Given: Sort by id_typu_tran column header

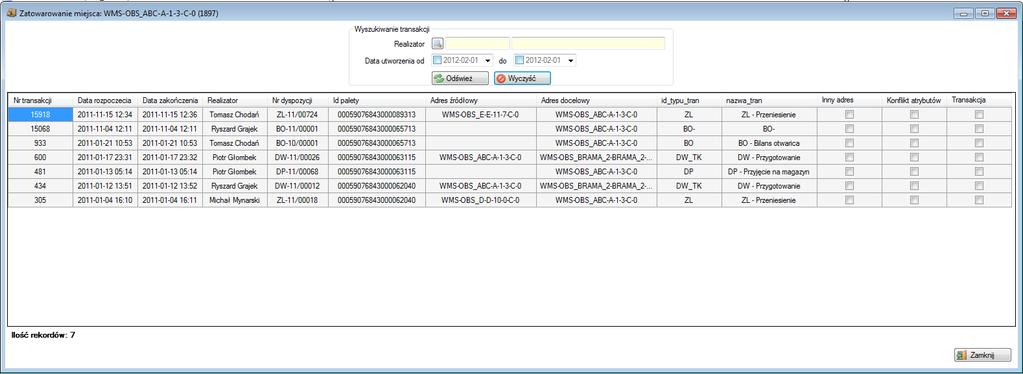Looking at the screenshot, I should pos(689,101).
